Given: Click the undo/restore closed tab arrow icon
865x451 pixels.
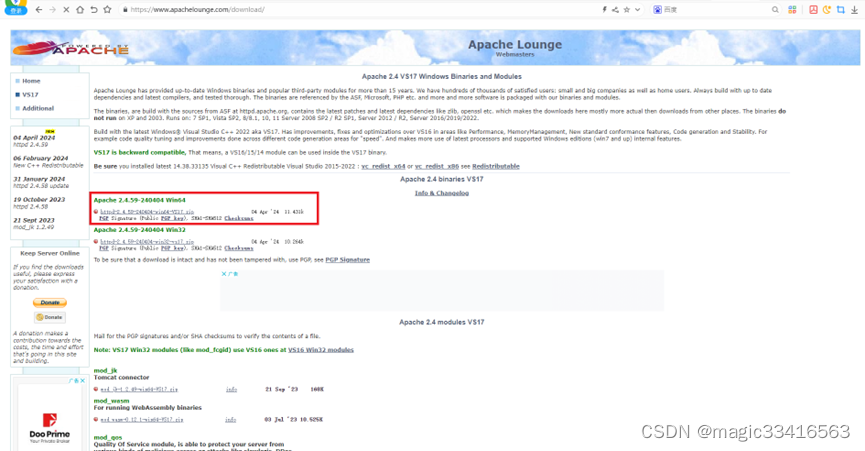Looking at the screenshot, I should coord(94,9).
